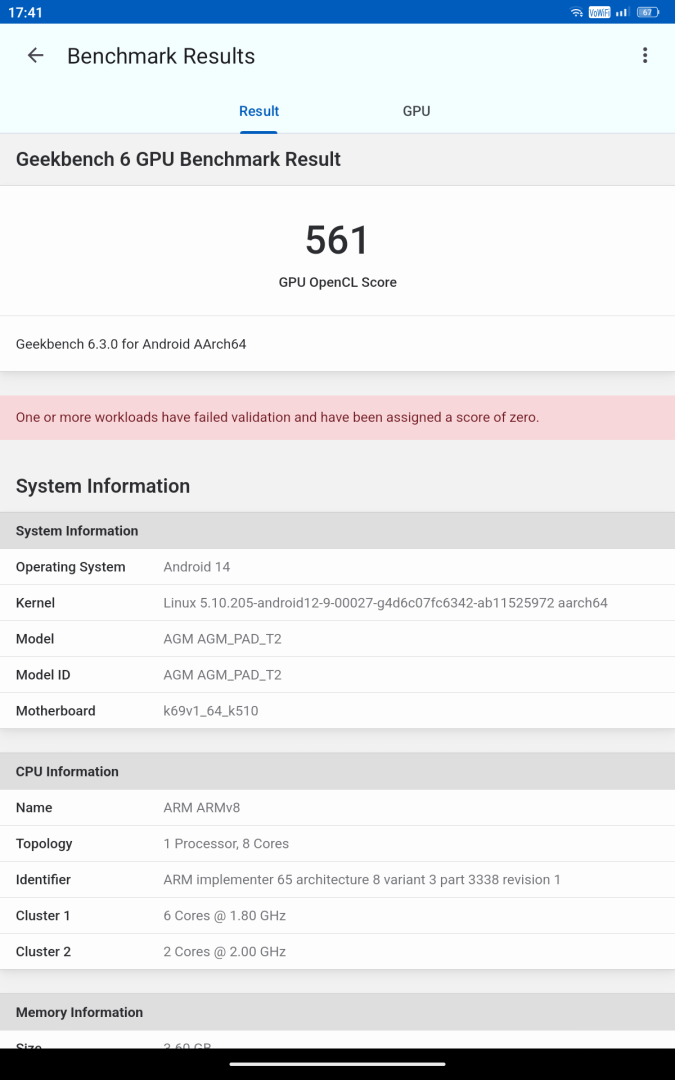Tap the status bar clock 17:41
Image resolution: width=675 pixels, height=1080 pixels.
coord(25,12)
